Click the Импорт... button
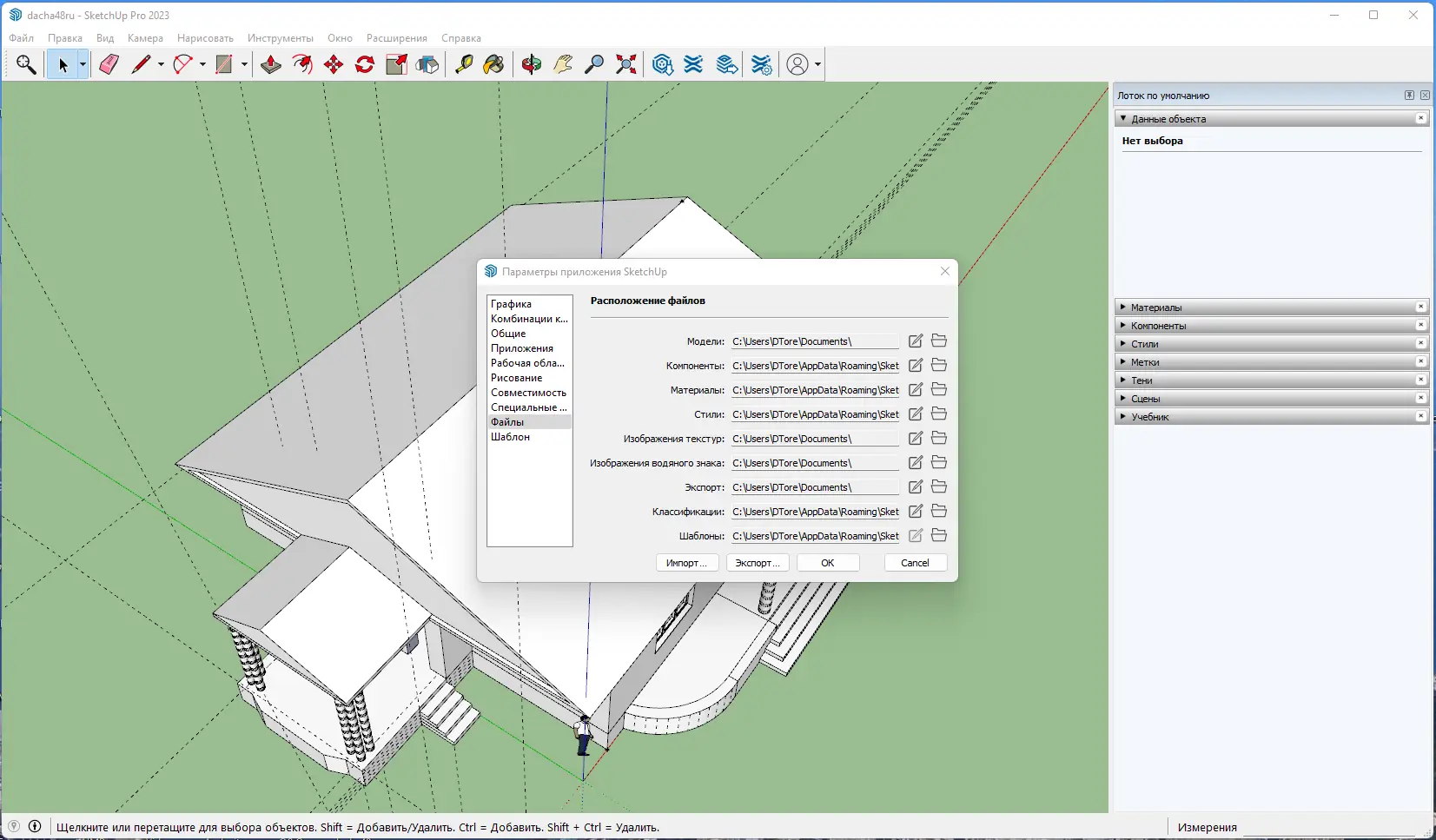Viewport: 1436px width, 840px height. 686,563
